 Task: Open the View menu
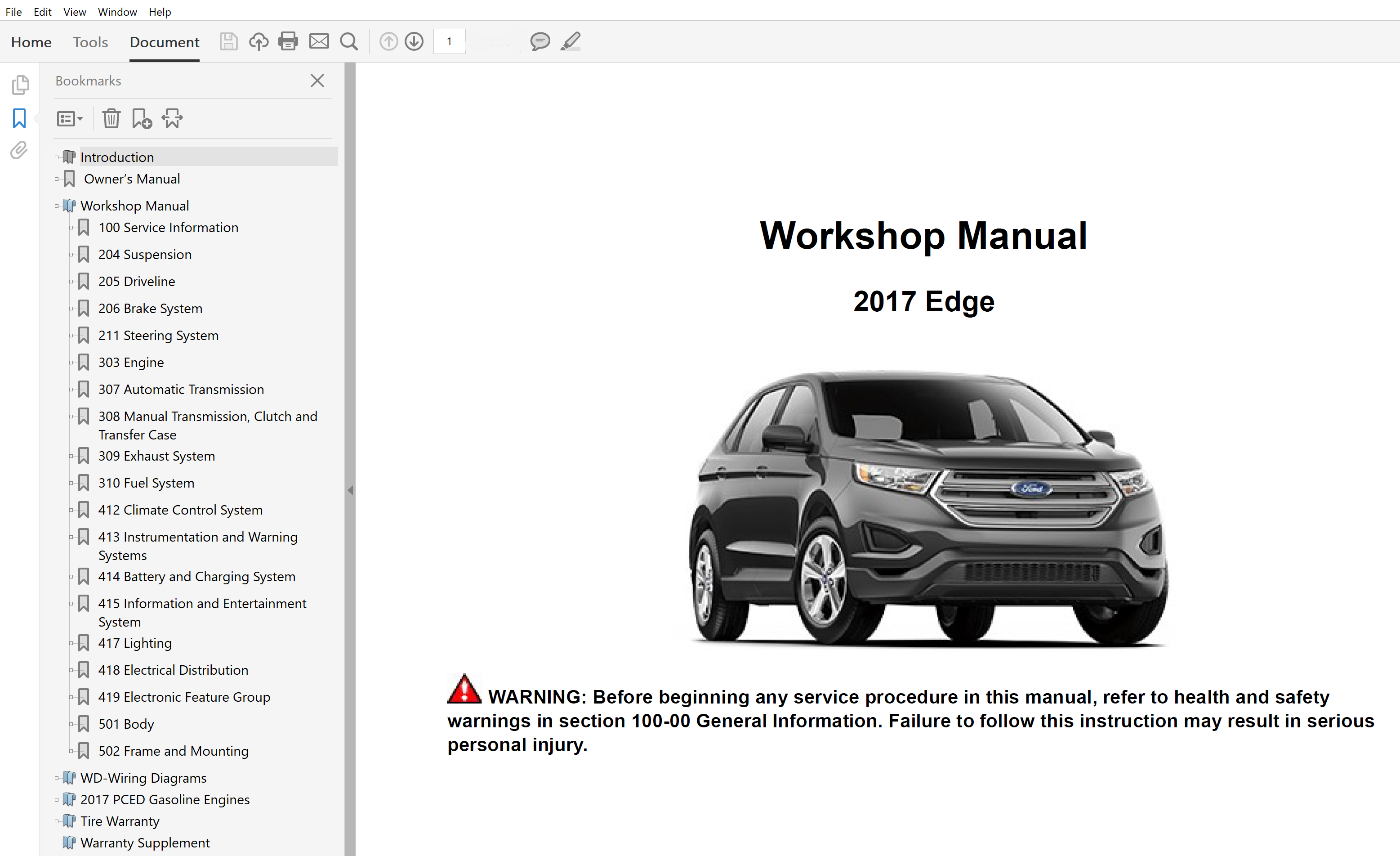[75, 12]
